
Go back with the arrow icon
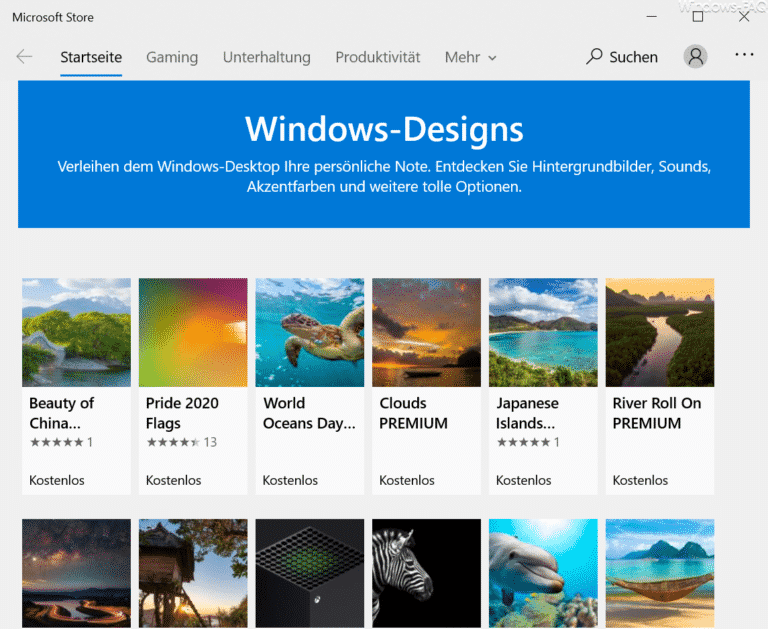(x=24, y=57)
